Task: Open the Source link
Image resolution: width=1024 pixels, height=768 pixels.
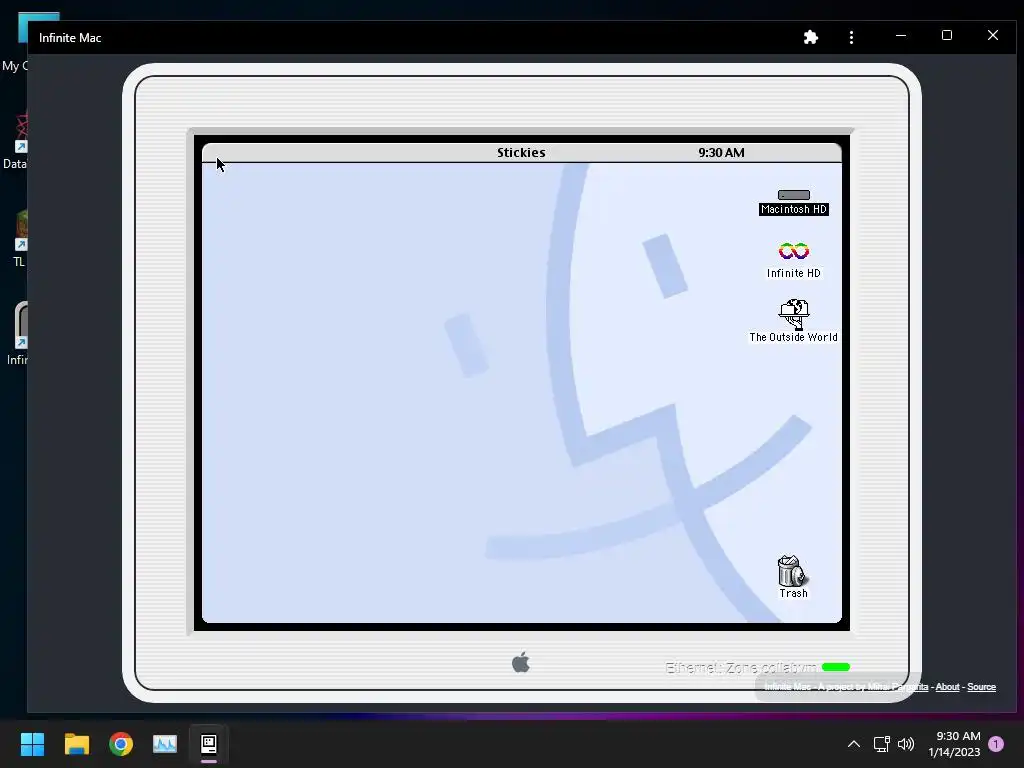Action: [x=981, y=686]
